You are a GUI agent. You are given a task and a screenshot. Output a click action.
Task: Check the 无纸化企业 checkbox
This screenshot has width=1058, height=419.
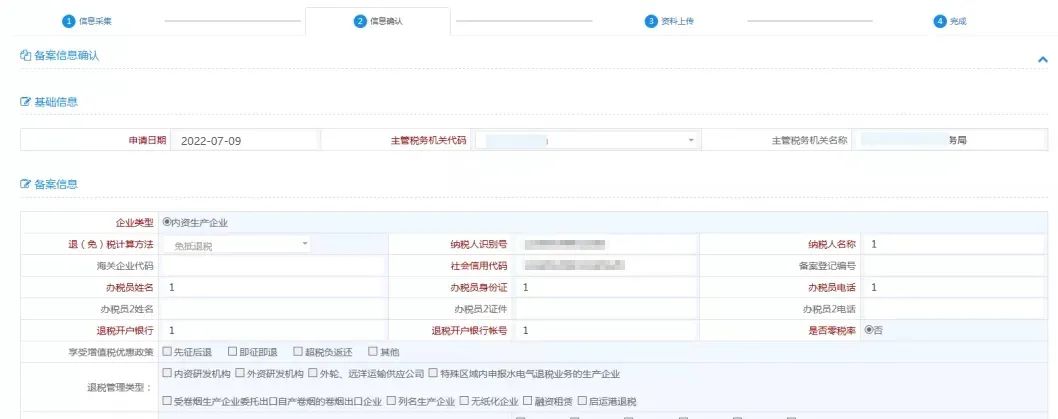(x=464, y=401)
